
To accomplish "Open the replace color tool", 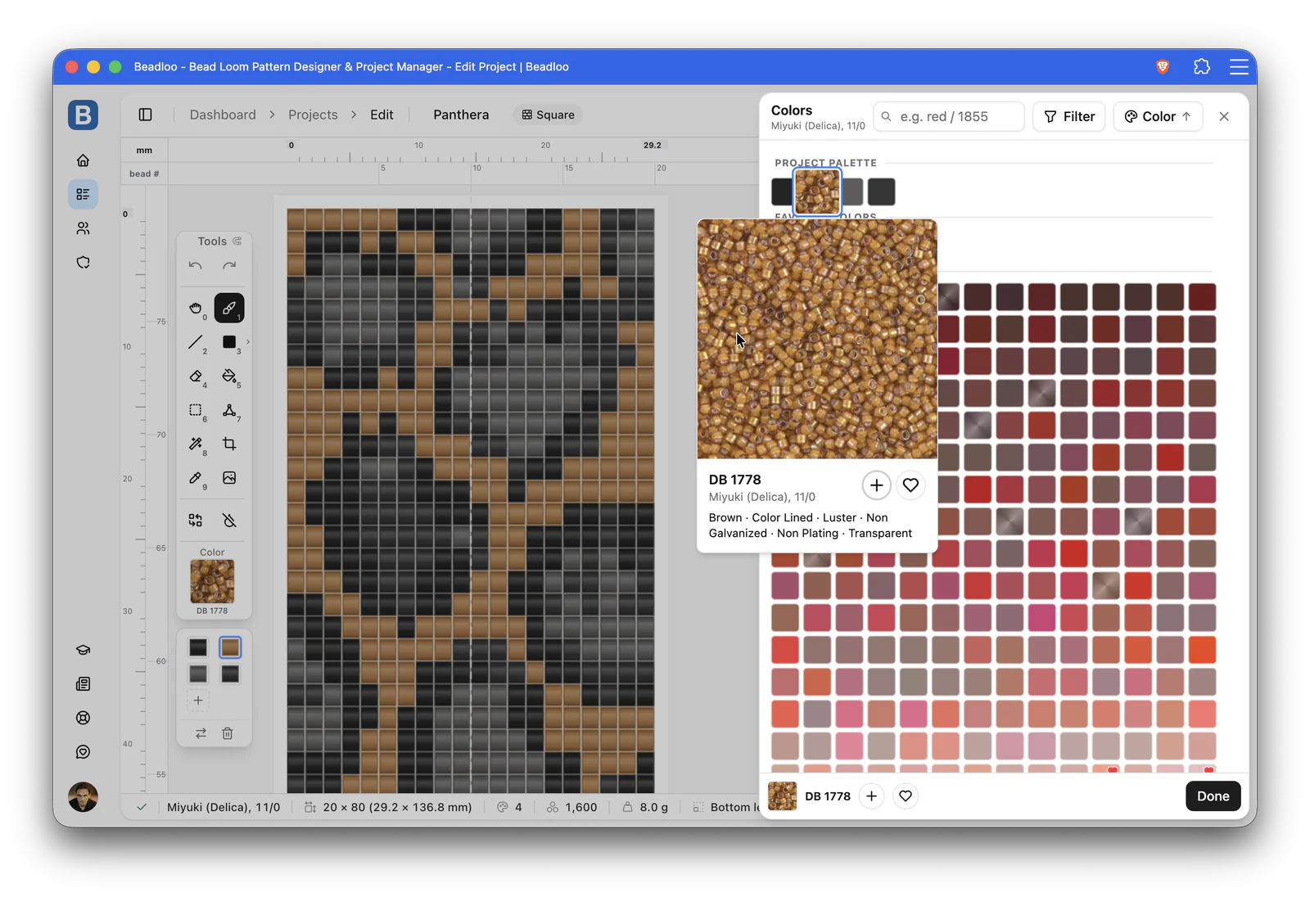I will (195, 521).
